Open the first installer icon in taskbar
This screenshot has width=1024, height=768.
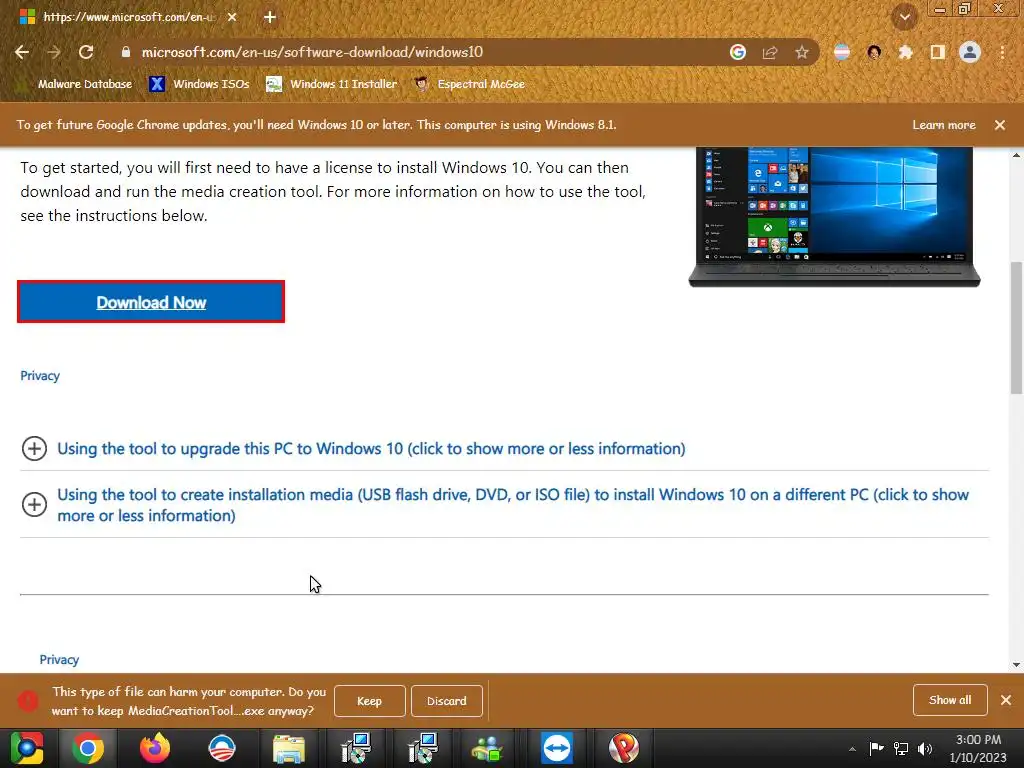pos(356,748)
